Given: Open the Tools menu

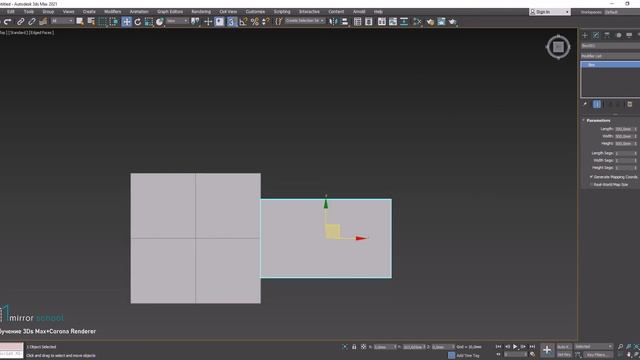Looking at the screenshot, I should click(29, 12).
